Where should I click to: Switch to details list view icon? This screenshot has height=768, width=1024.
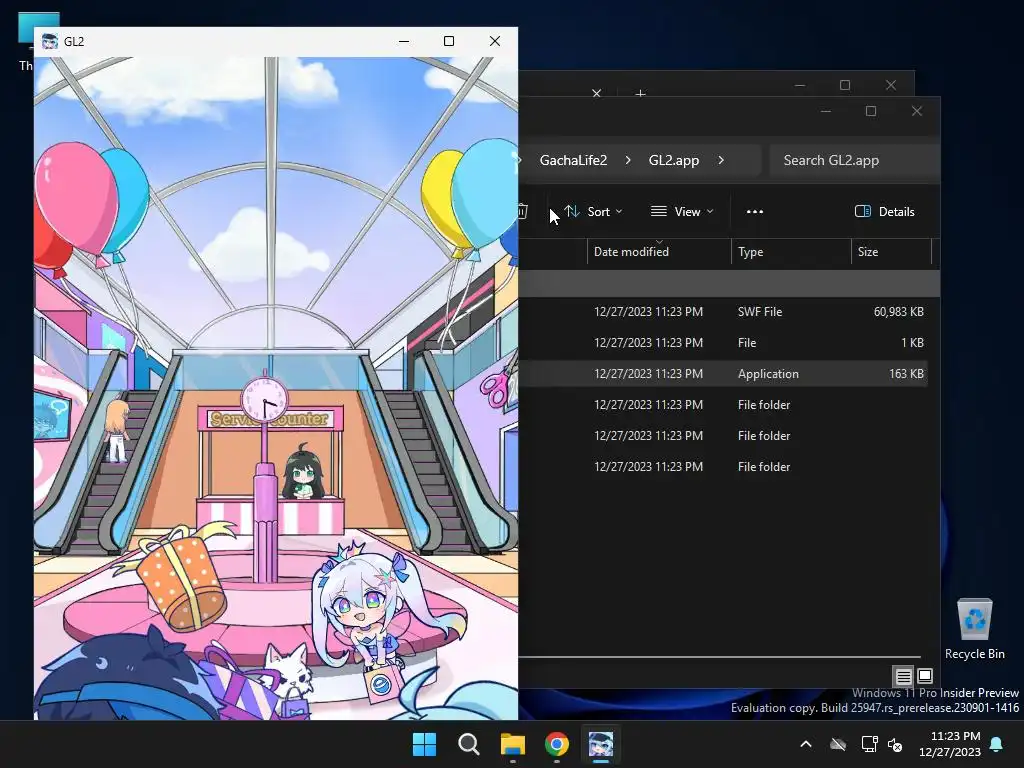pos(903,676)
